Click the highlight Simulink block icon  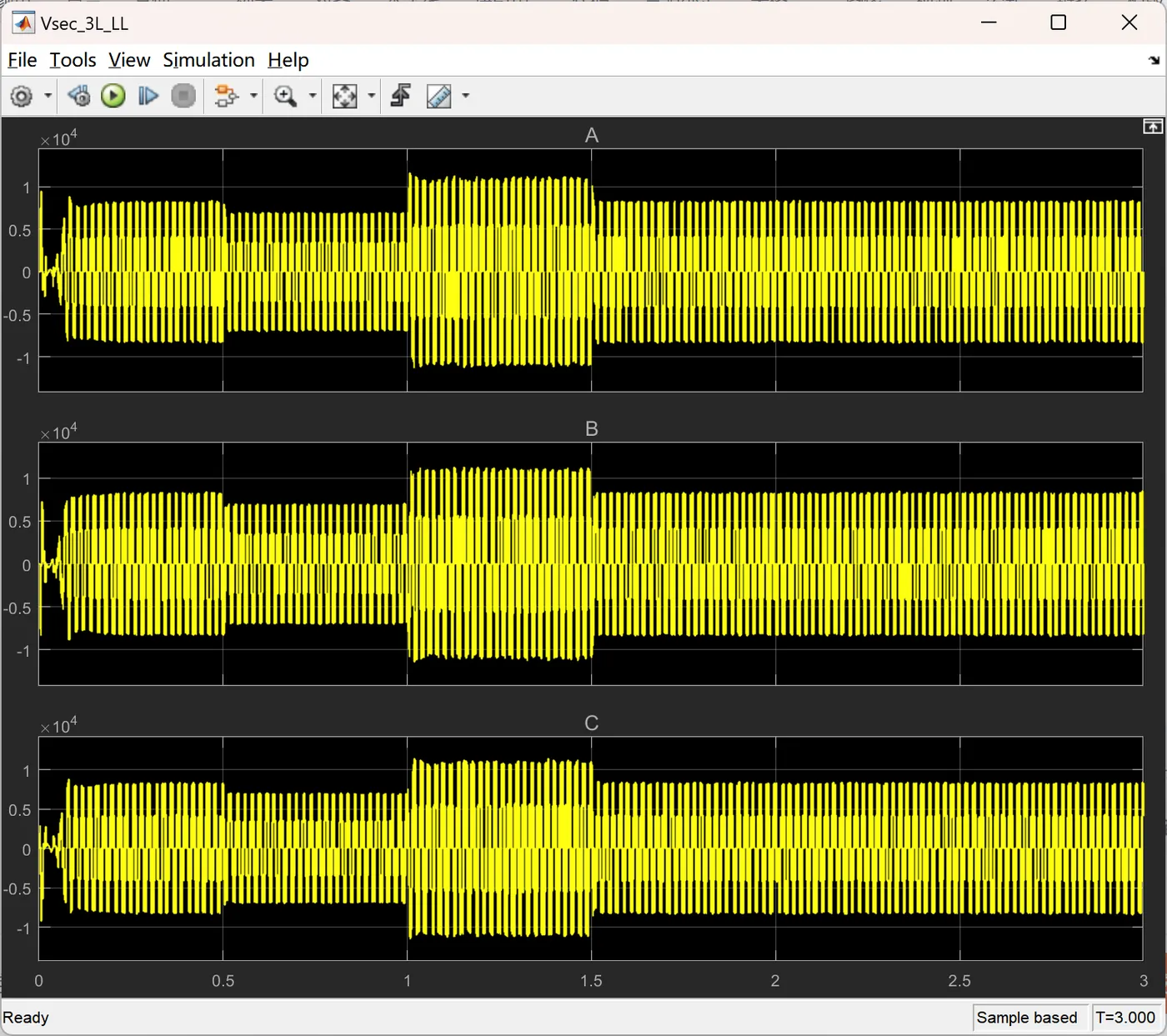(226, 97)
